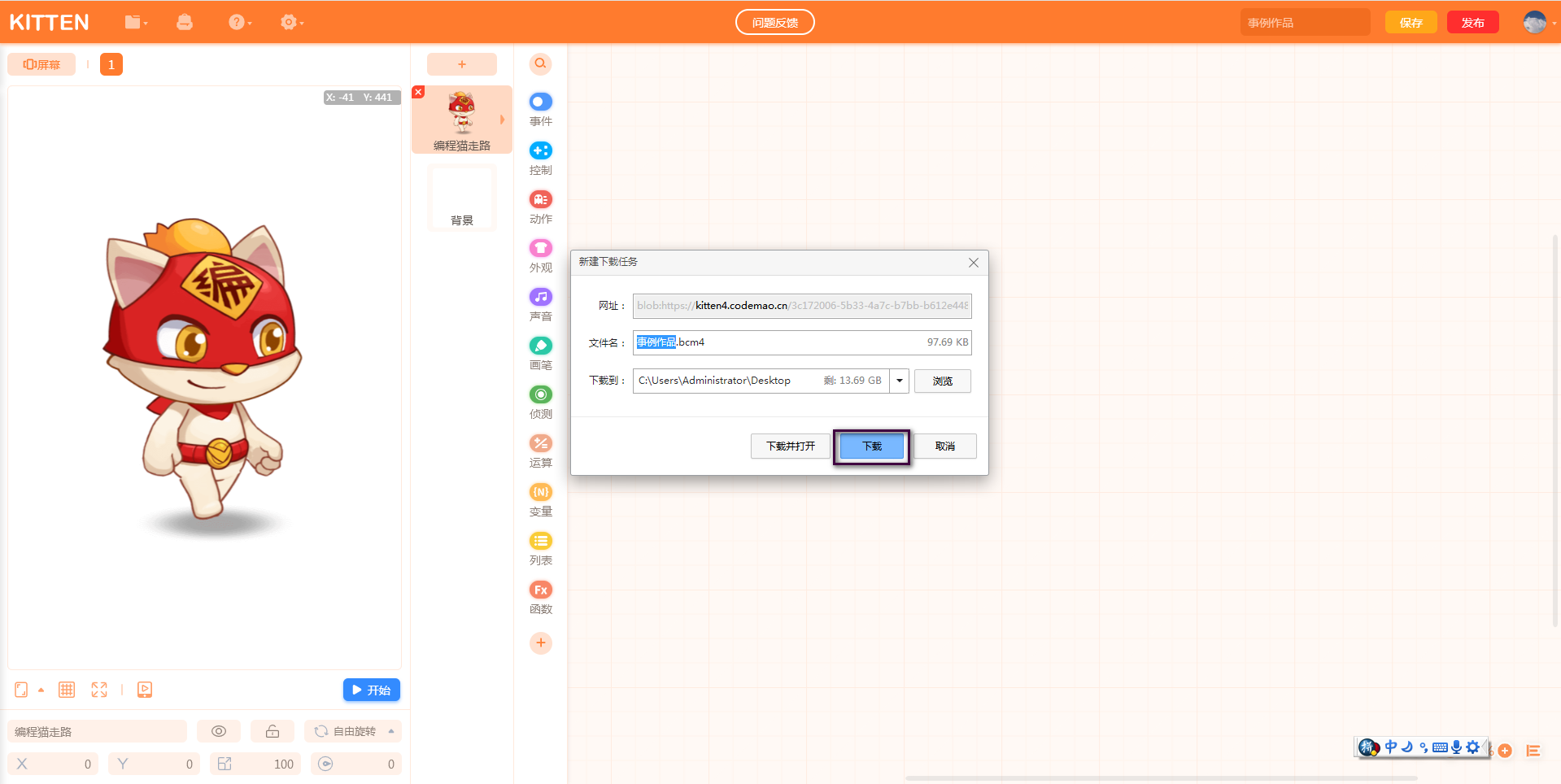Screen dimensions: 1561x784
Task: Click 取消 to cancel the download
Action: [x=945, y=446]
